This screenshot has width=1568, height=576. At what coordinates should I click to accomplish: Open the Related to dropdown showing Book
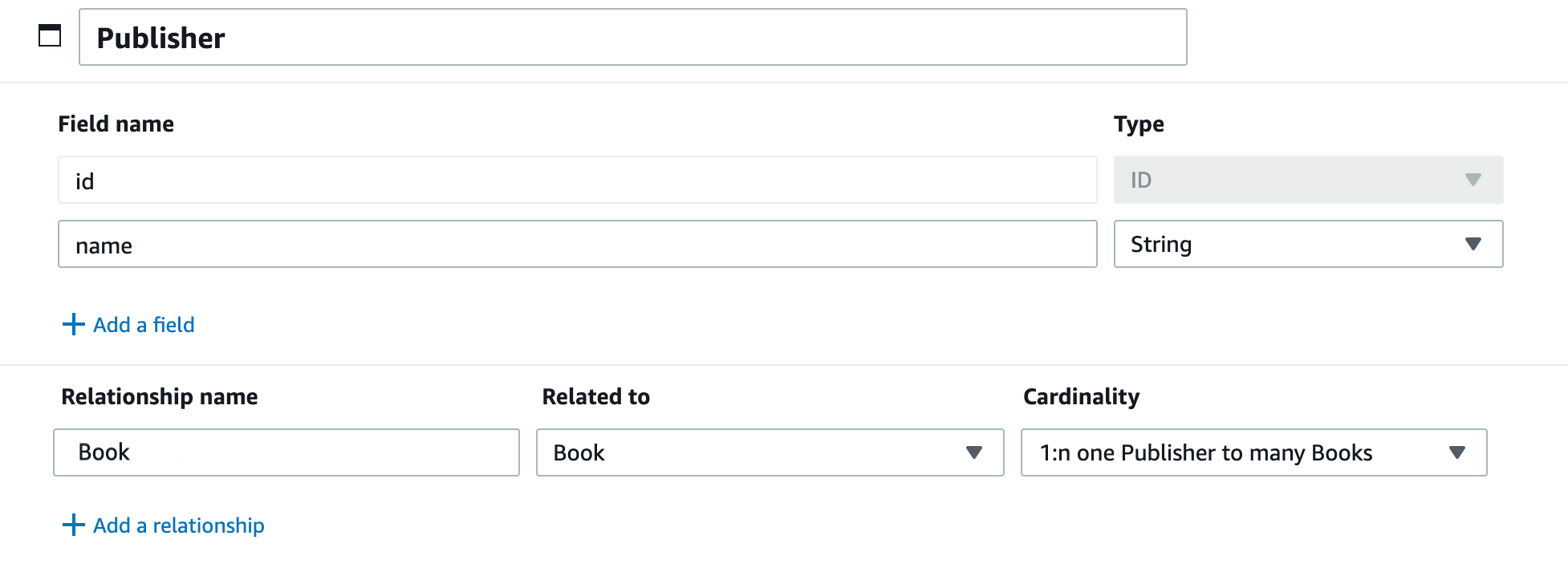click(x=770, y=452)
